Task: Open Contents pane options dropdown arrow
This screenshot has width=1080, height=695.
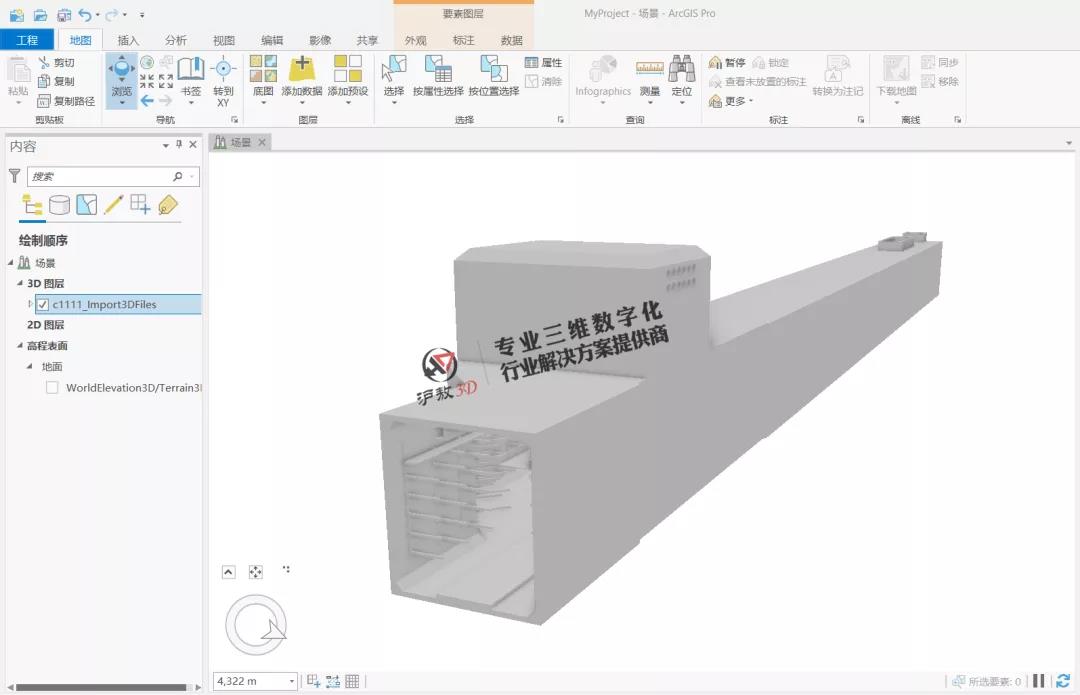Action: point(165,145)
